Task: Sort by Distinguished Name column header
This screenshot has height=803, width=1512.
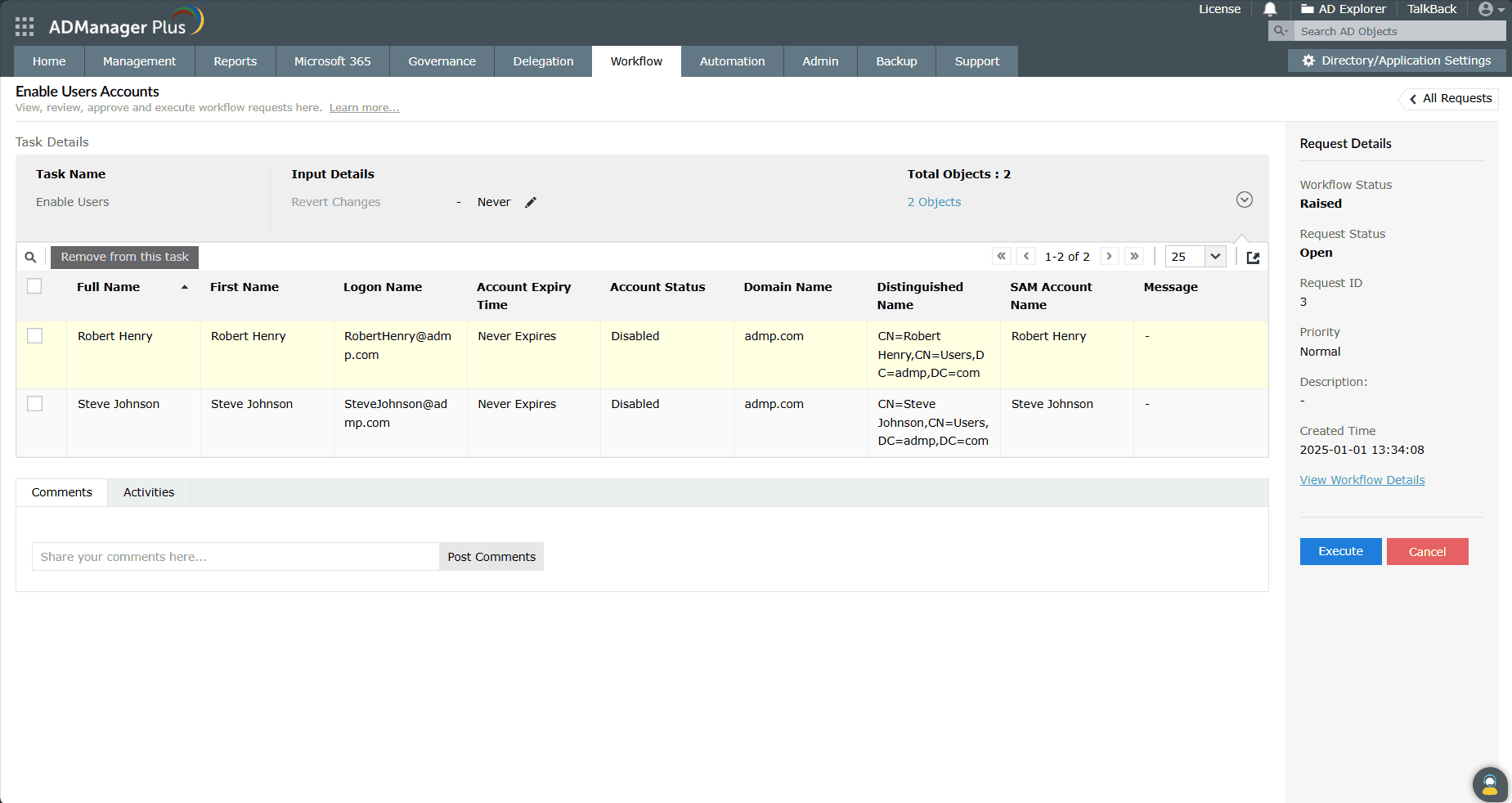Action: tap(921, 296)
